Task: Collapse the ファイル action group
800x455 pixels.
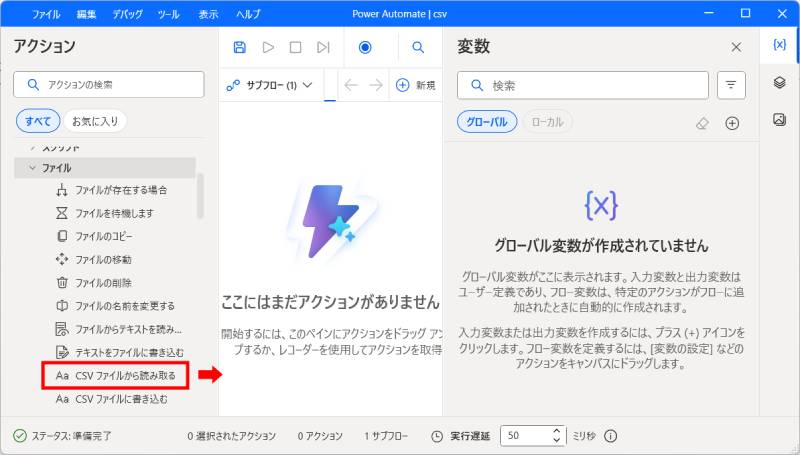Action: pos(33,168)
